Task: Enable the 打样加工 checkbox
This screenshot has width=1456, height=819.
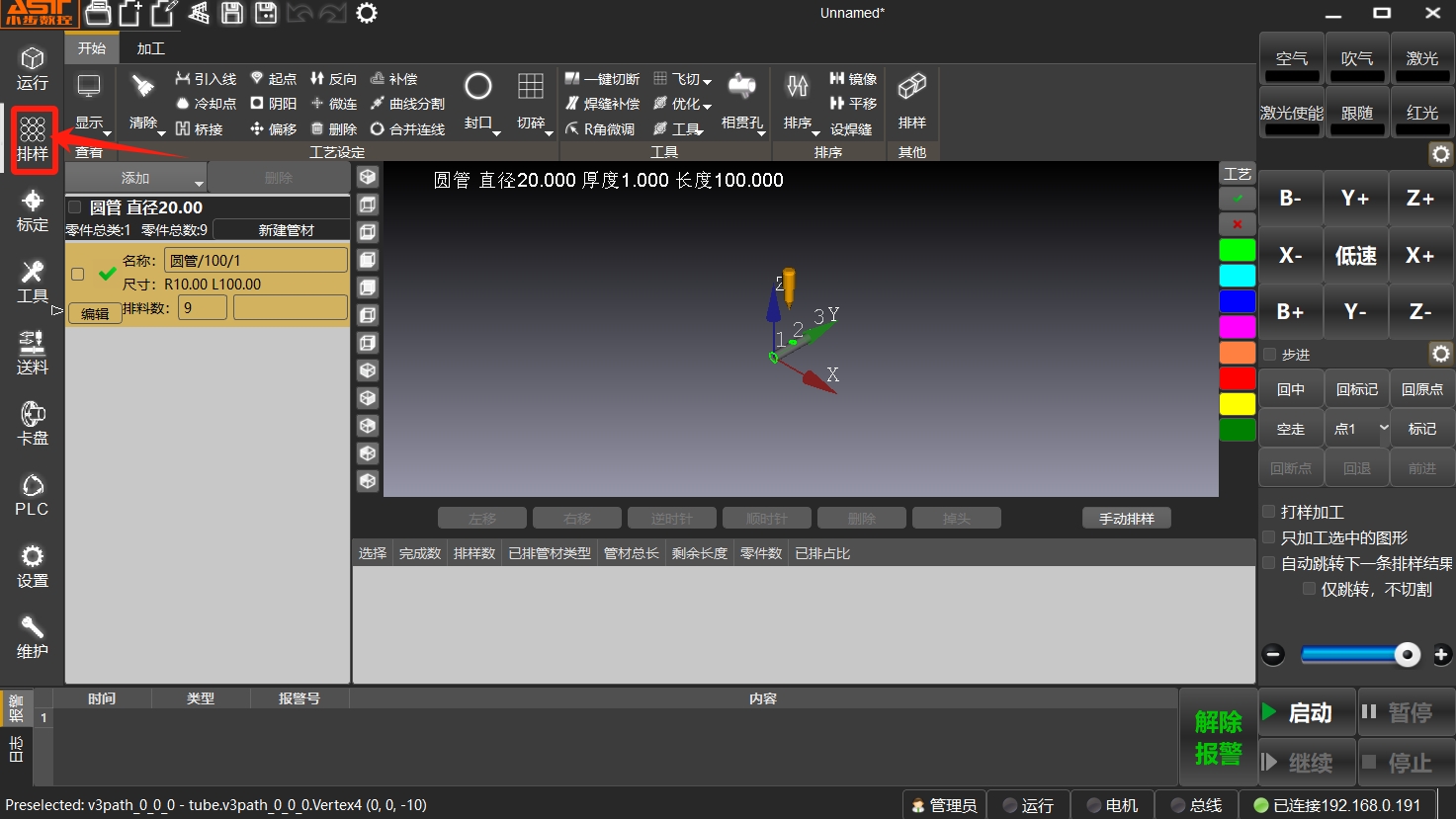Action: [1269, 512]
